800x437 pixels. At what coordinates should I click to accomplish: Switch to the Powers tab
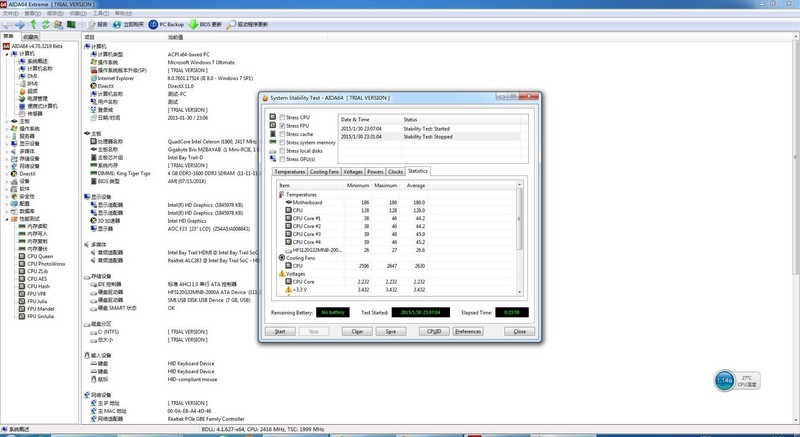click(376, 172)
